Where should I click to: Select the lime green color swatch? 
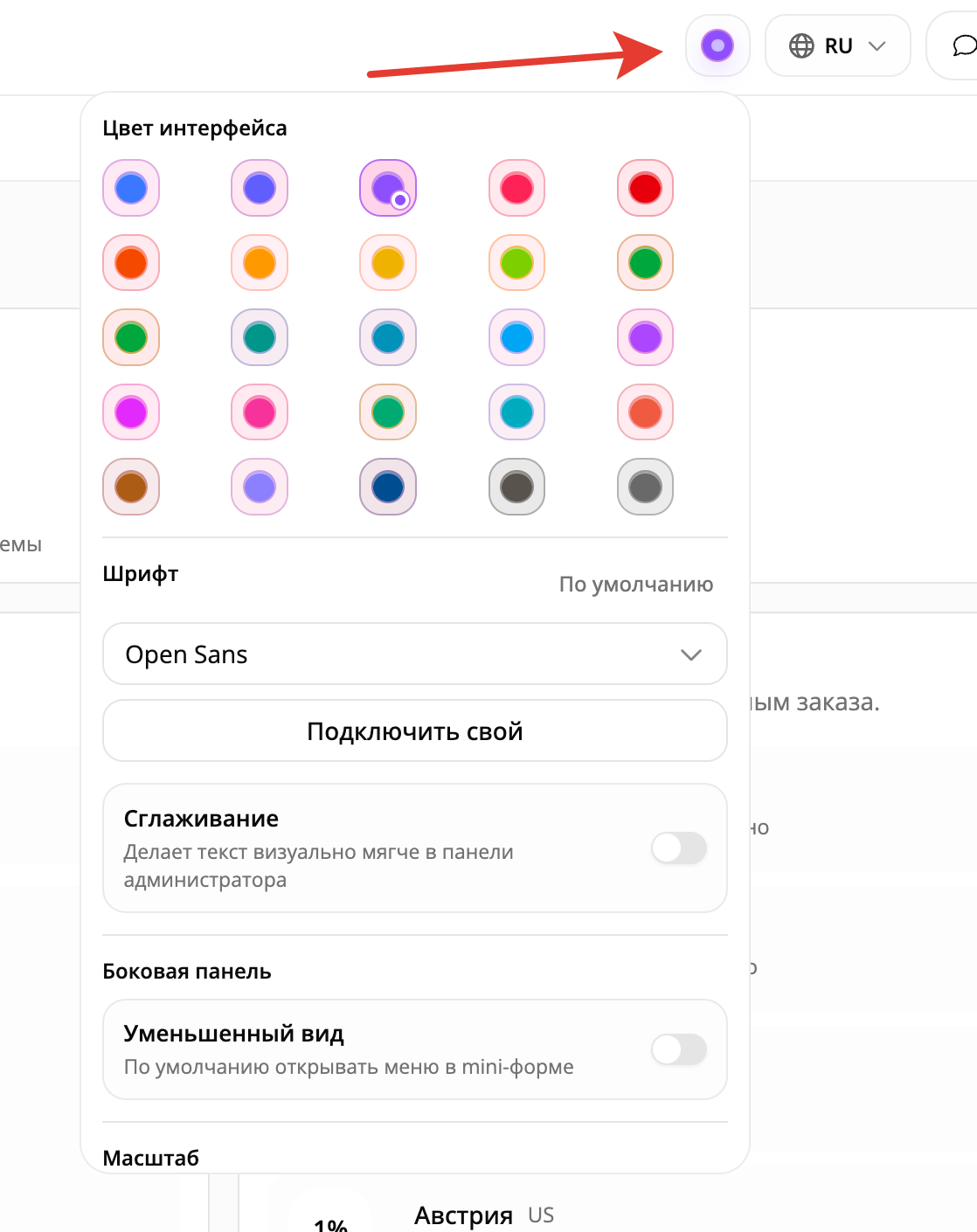[517, 262]
